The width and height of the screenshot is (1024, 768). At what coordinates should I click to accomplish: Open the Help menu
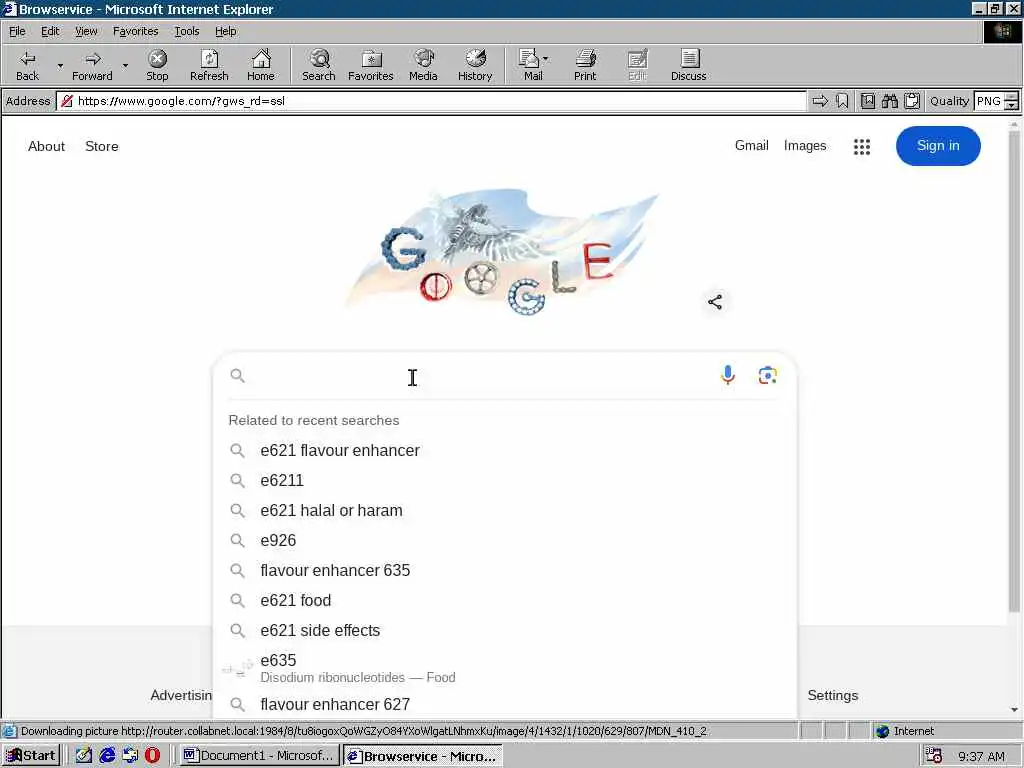click(x=225, y=31)
